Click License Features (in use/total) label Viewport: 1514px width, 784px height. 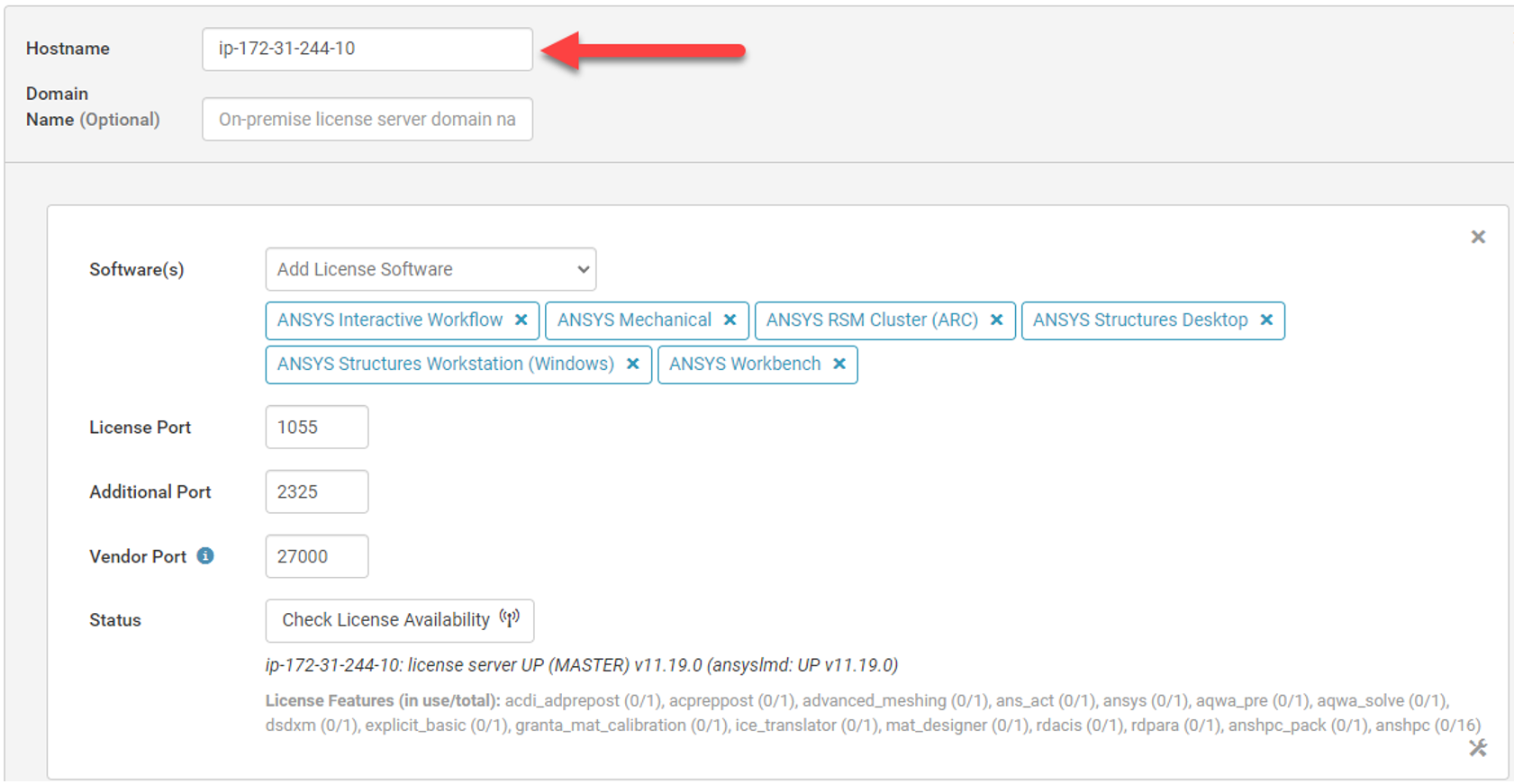point(383,700)
